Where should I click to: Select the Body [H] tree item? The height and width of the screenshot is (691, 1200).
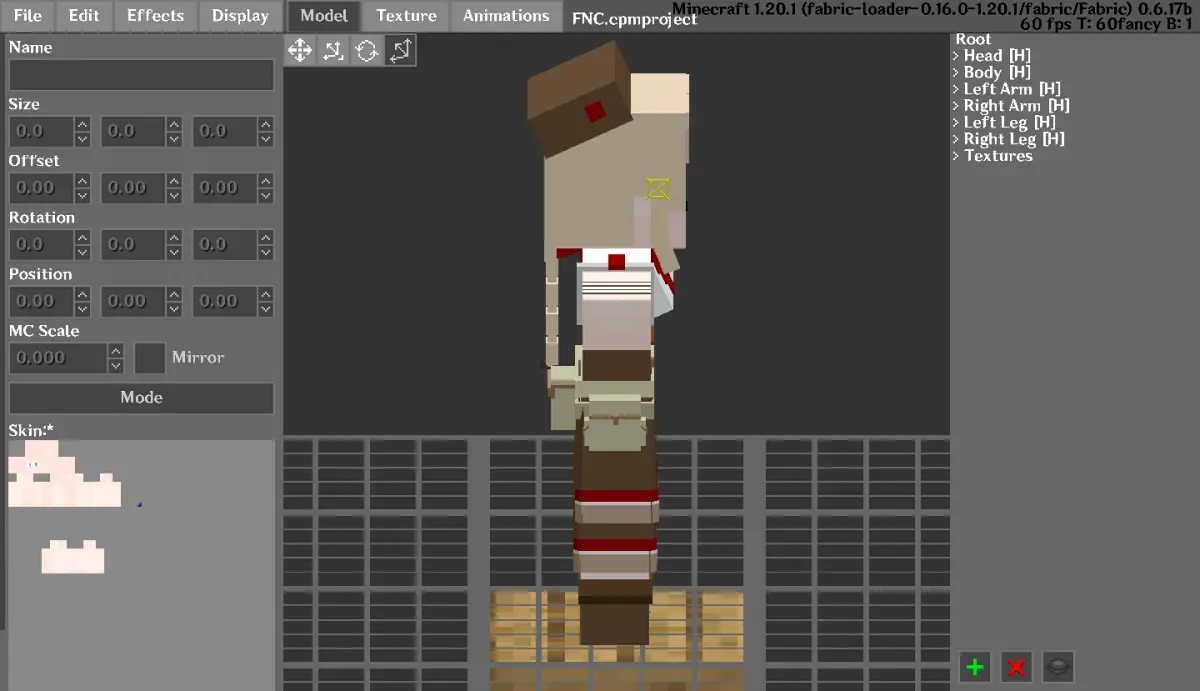(x=996, y=72)
